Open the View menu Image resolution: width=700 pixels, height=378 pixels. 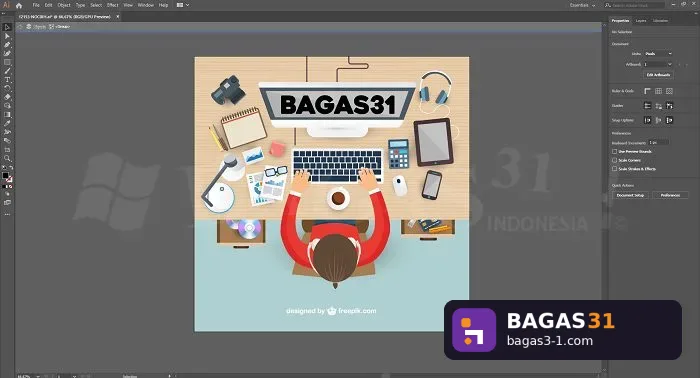click(x=128, y=5)
